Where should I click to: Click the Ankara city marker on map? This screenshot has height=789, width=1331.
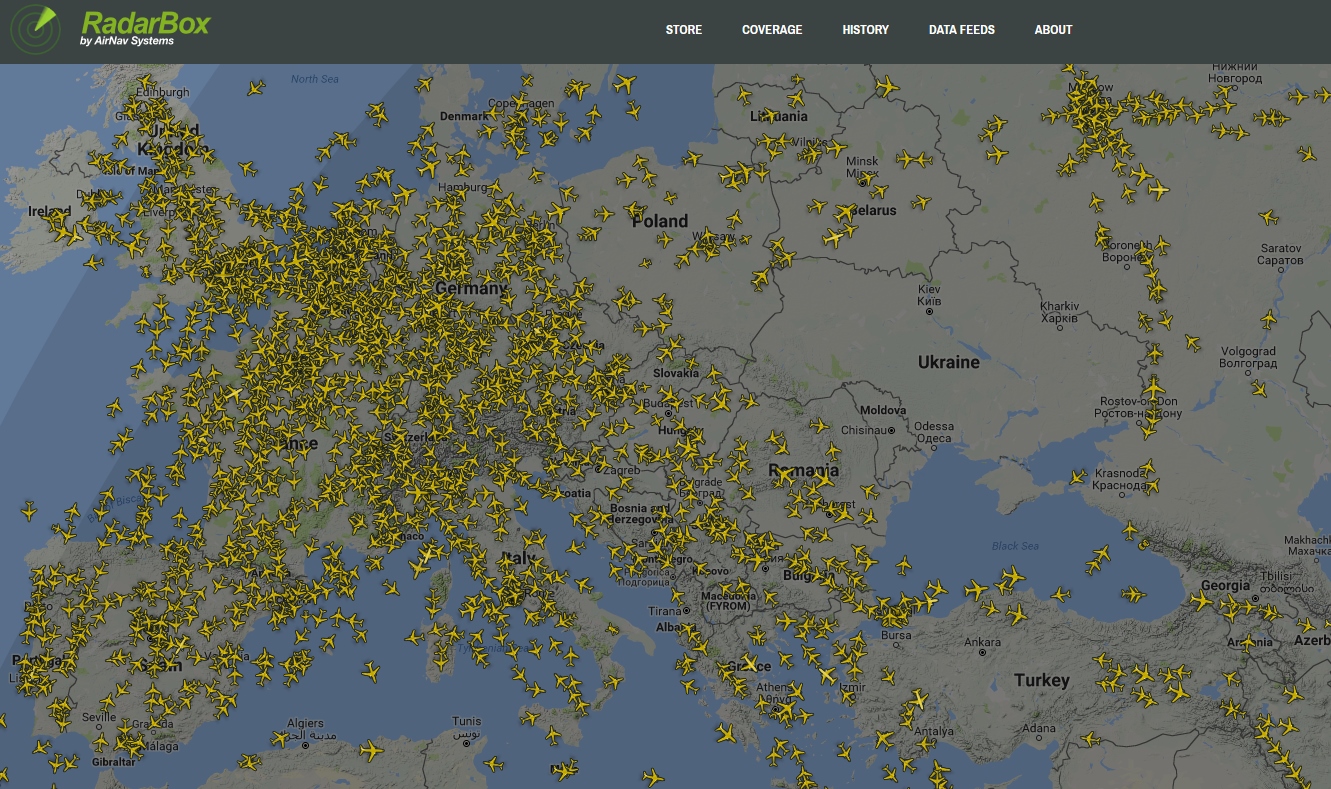pyautogui.click(x=983, y=652)
